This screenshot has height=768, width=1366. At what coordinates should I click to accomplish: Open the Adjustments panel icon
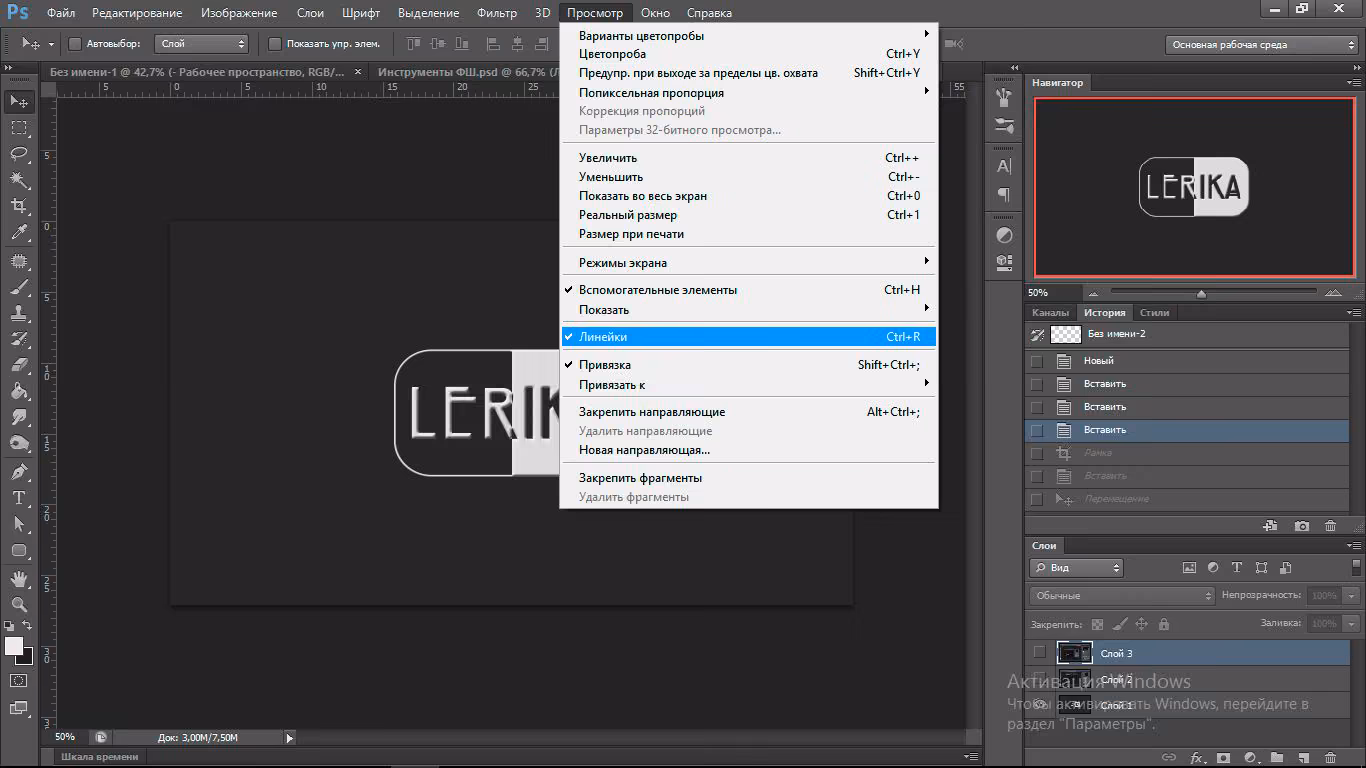click(1005, 236)
